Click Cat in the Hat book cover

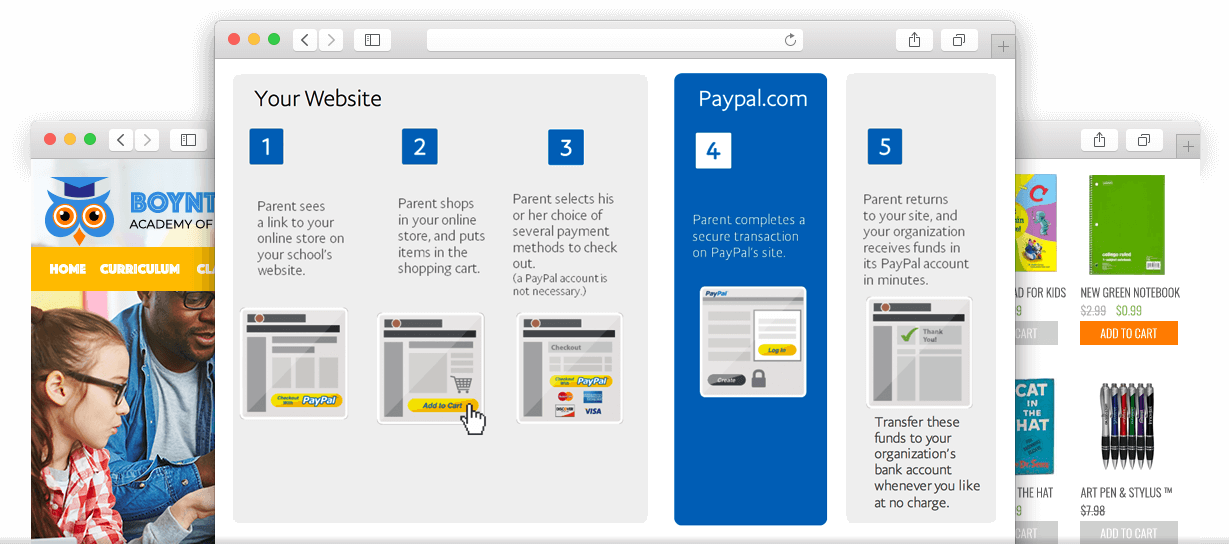point(1034,425)
